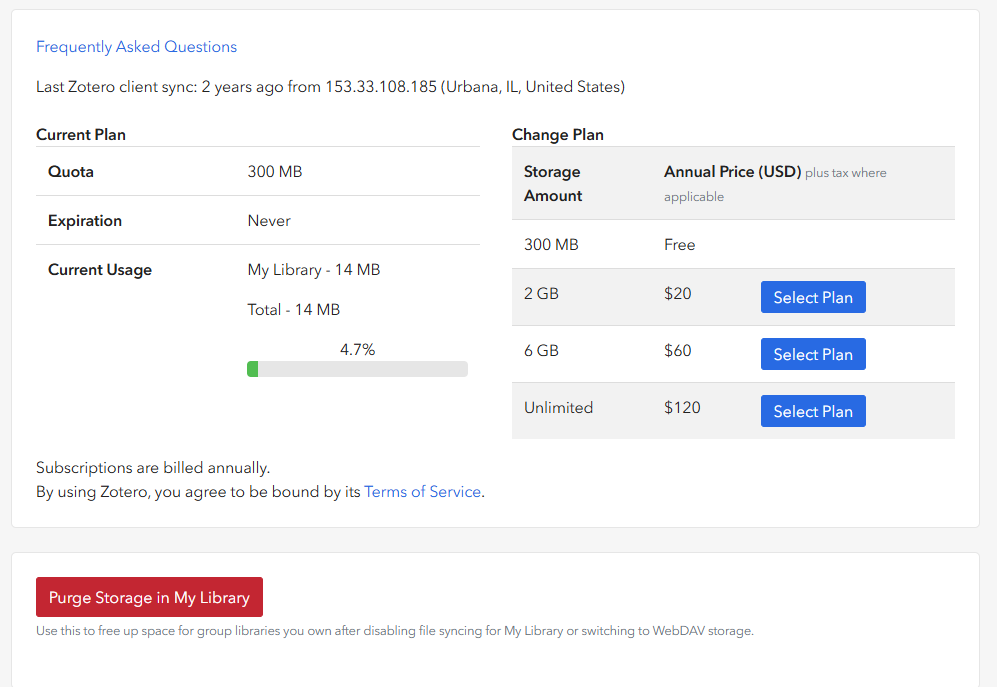Click the 300 MB quota value
The width and height of the screenshot is (997, 687).
[x=275, y=172]
